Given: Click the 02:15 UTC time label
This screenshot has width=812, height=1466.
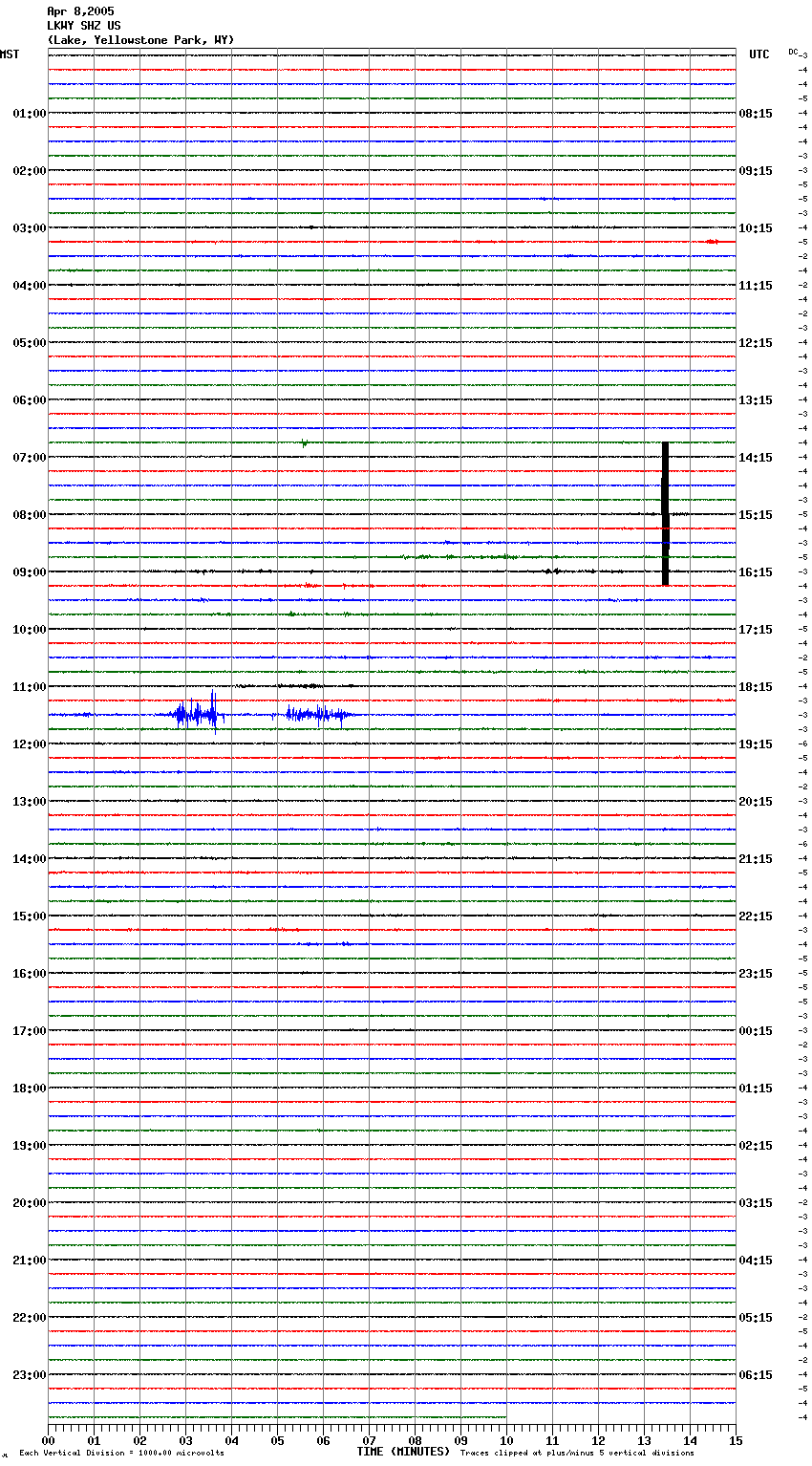Looking at the screenshot, I should pos(756,1146).
